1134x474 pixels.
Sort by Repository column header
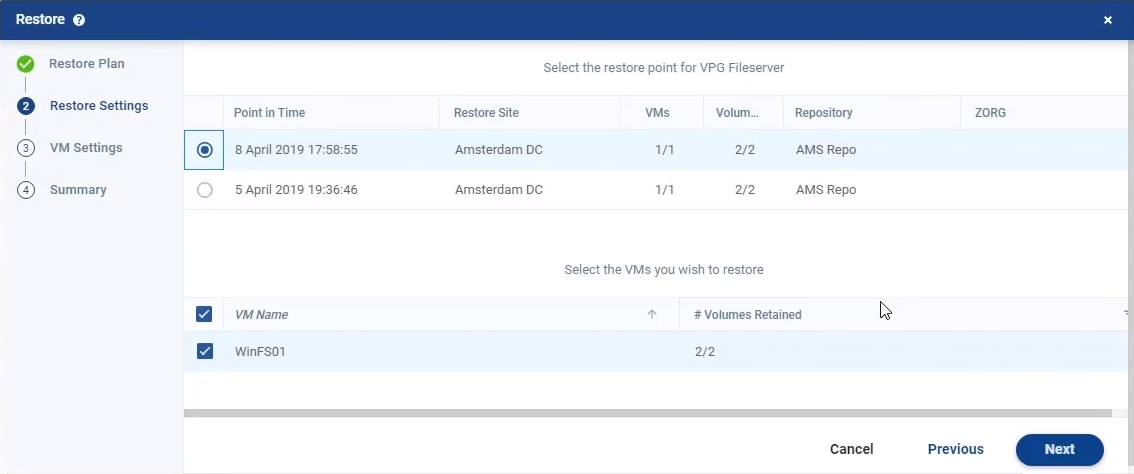(x=823, y=113)
